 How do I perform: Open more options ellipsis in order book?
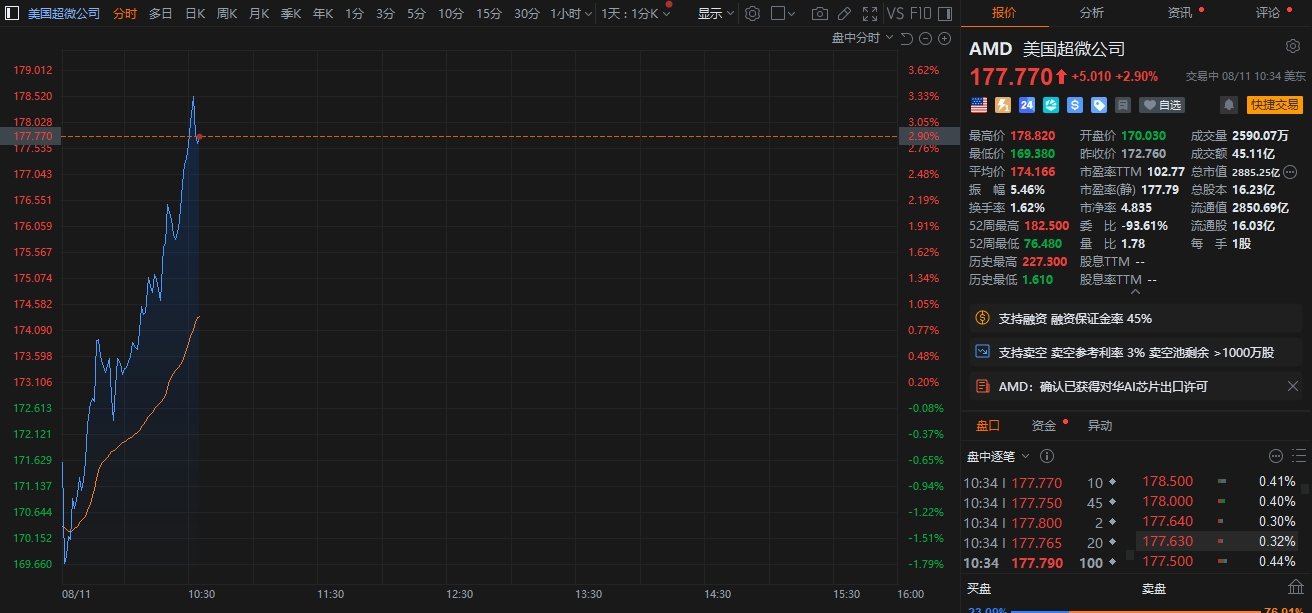(1275, 456)
